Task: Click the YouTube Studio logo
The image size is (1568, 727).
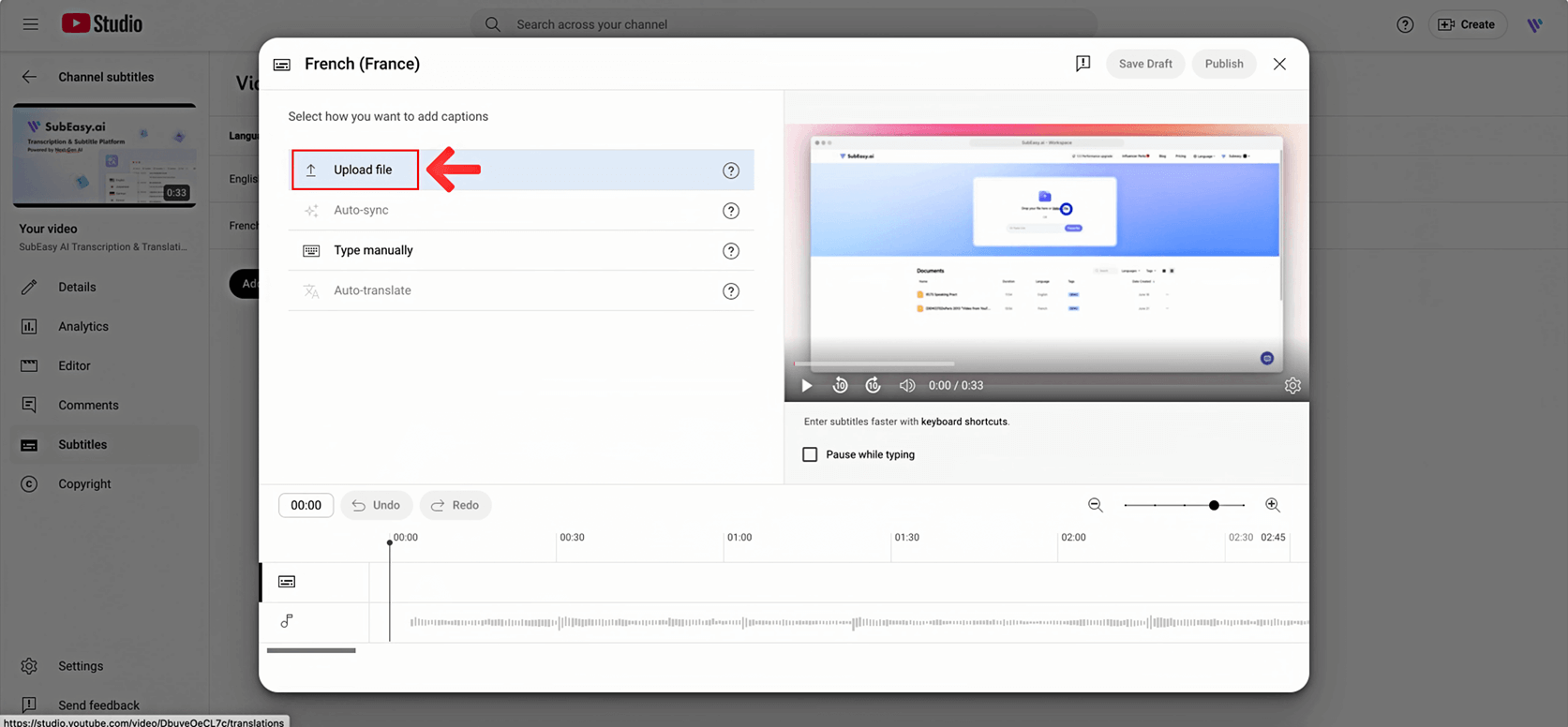Action: [x=102, y=23]
